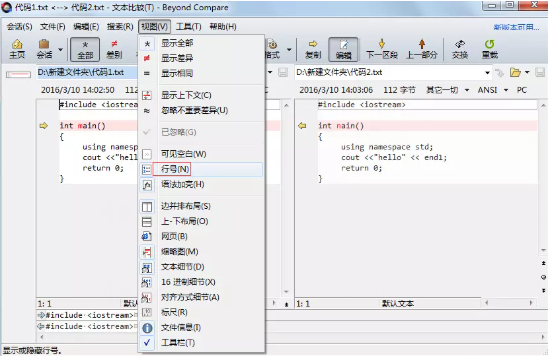Choose 上-下布局(O) over-under layout
This screenshot has height=360, width=548.
201,222
